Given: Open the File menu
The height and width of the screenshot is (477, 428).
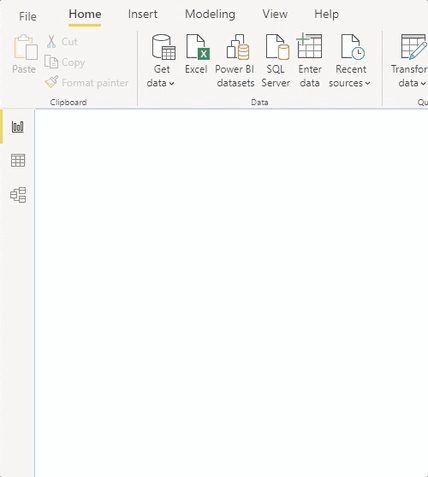Looking at the screenshot, I should [x=27, y=16].
